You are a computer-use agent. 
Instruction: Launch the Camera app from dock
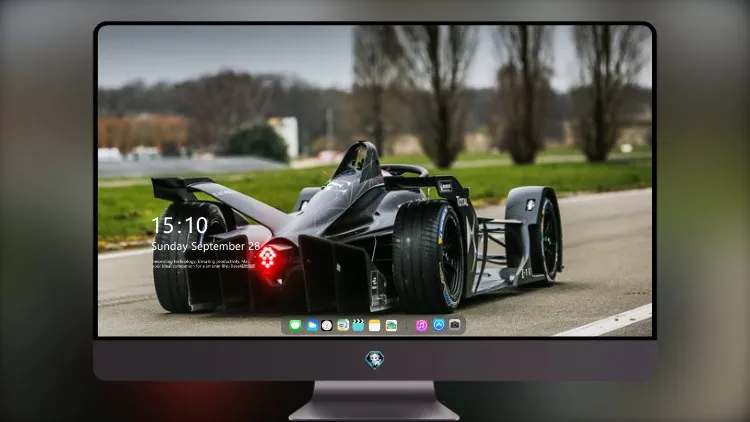click(x=455, y=325)
